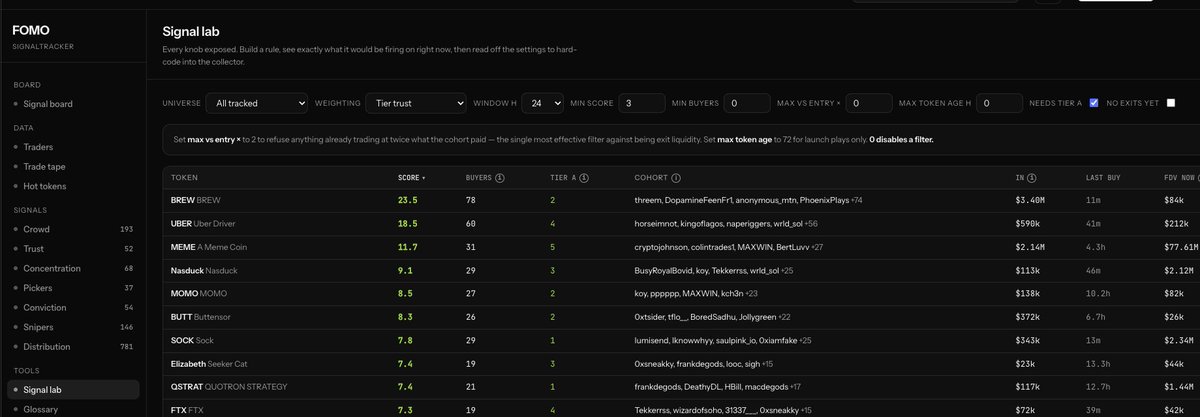1200x417 pixels.
Task: Sort by the SCORE column header
Action: point(412,178)
